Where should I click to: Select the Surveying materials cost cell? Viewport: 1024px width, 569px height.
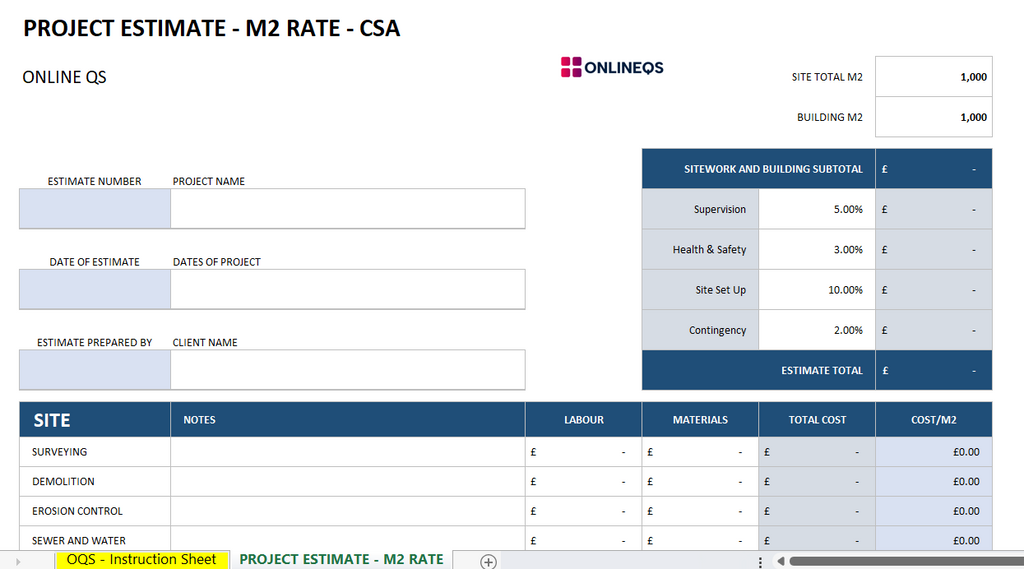pyautogui.click(x=700, y=452)
